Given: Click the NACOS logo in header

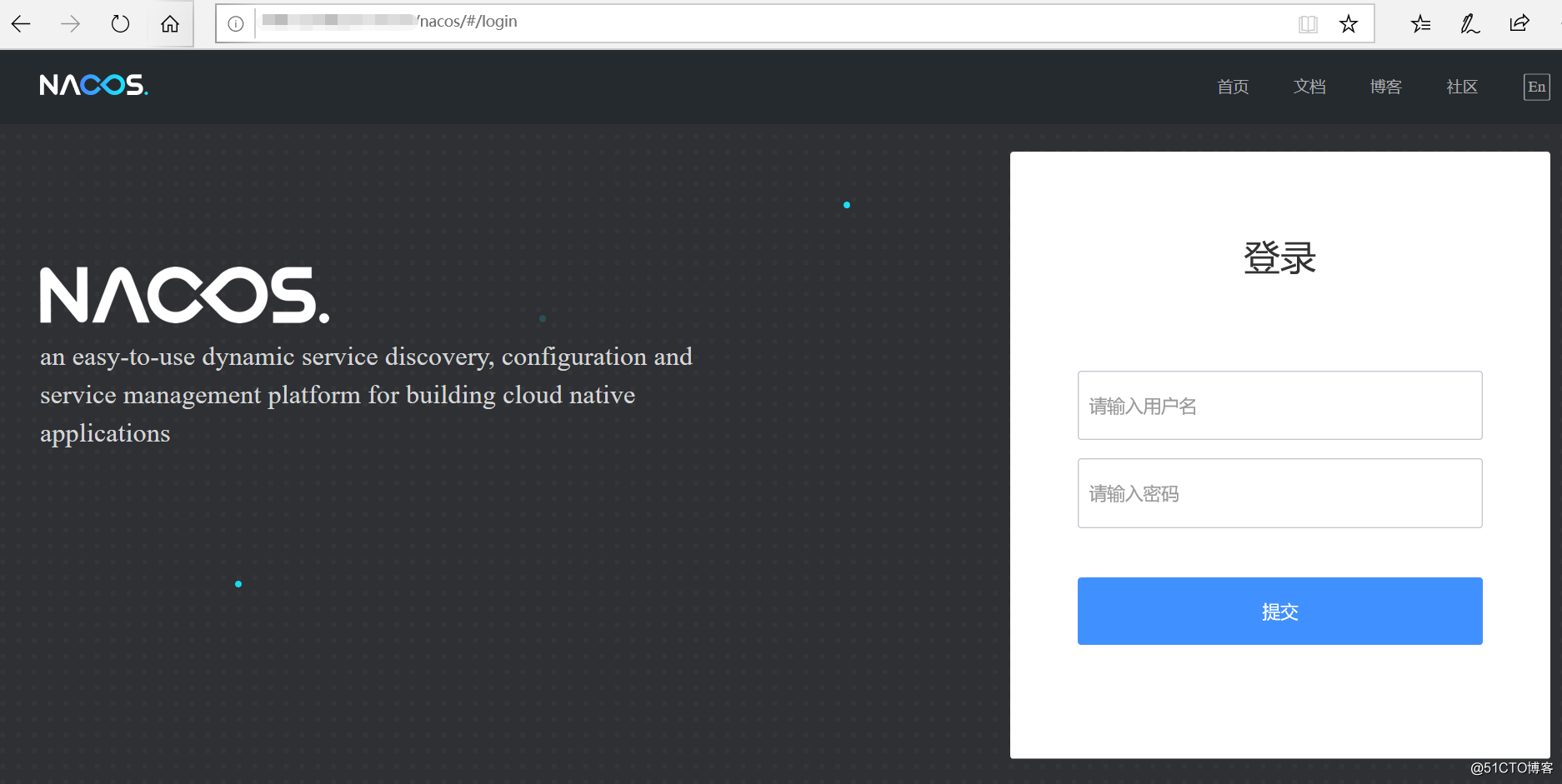Looking at the screenshot, I should [x=94, y=85].
